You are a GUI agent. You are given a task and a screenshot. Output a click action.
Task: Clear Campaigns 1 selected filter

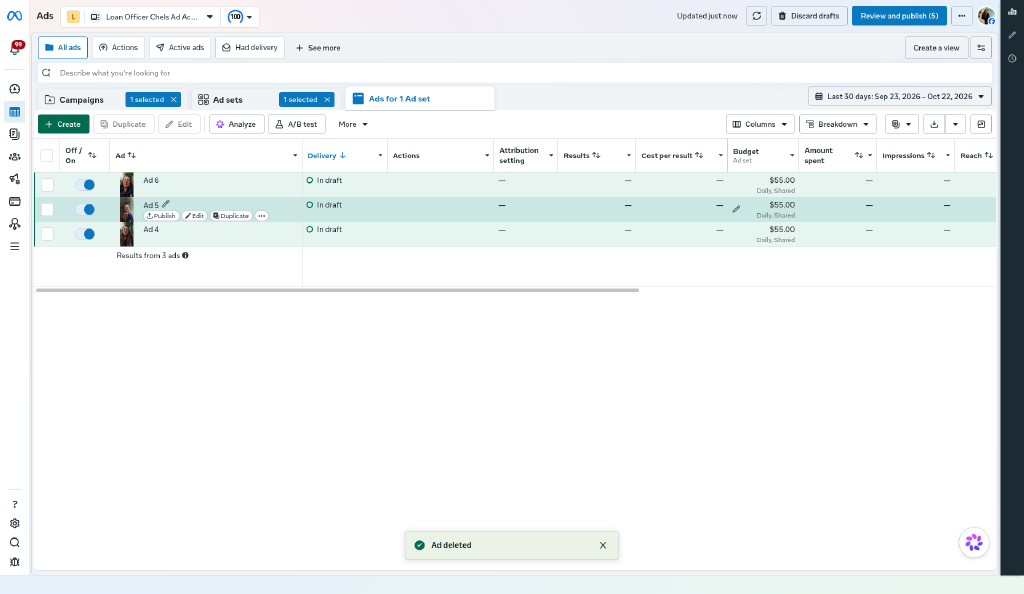point(173,99)
